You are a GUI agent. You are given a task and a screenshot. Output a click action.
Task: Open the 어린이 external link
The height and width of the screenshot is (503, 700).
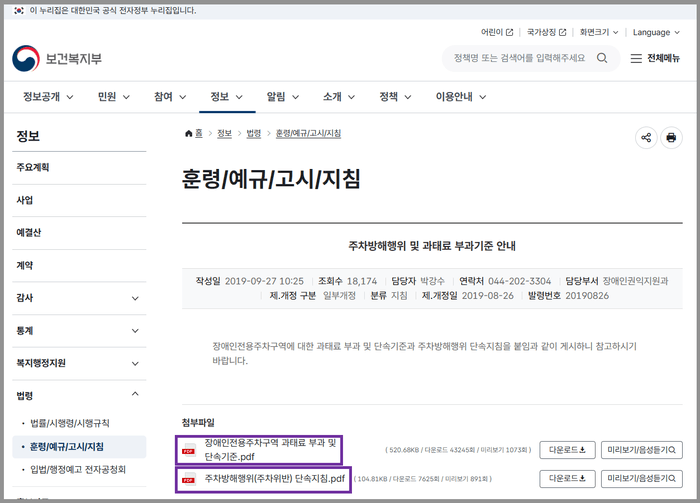point(497,32)
